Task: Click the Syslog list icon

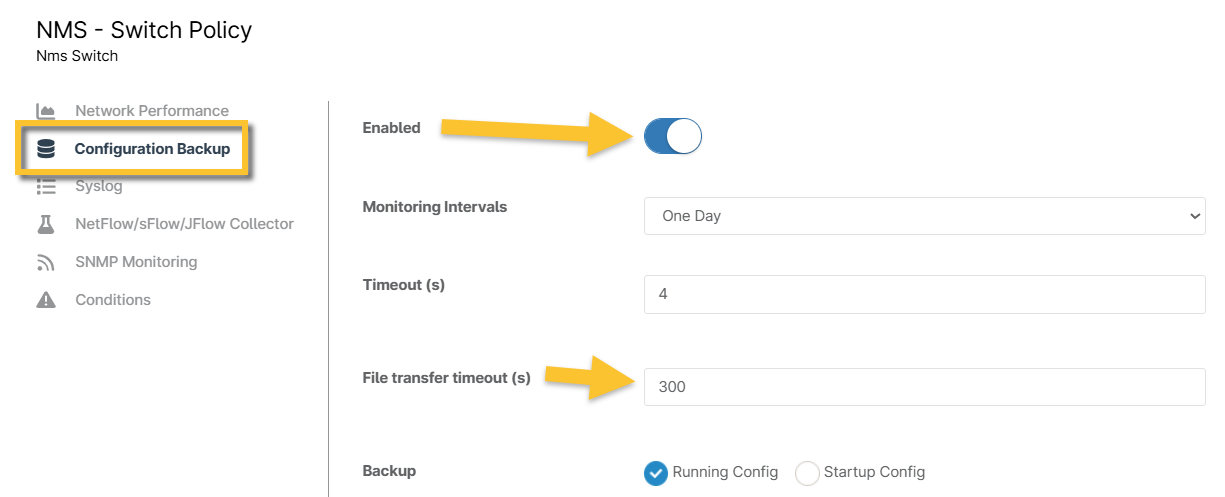Action: pos(46,187)
